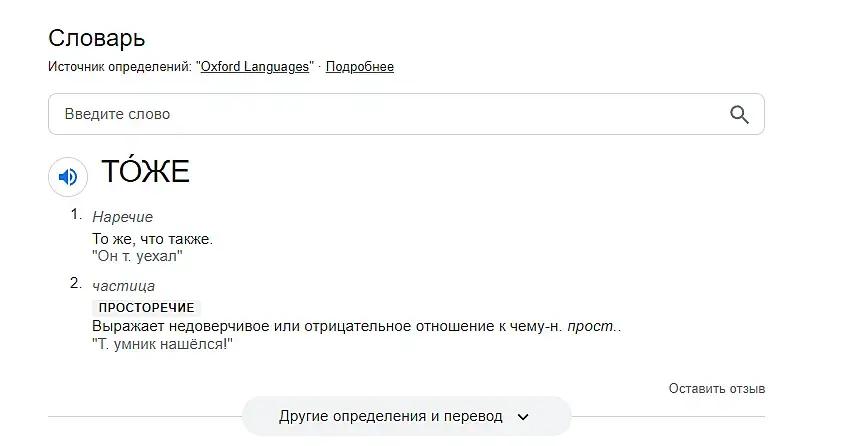Click the ПРОСТОРЕЧИЕ usage badge
842x446 pixels.
coord(146,308)
